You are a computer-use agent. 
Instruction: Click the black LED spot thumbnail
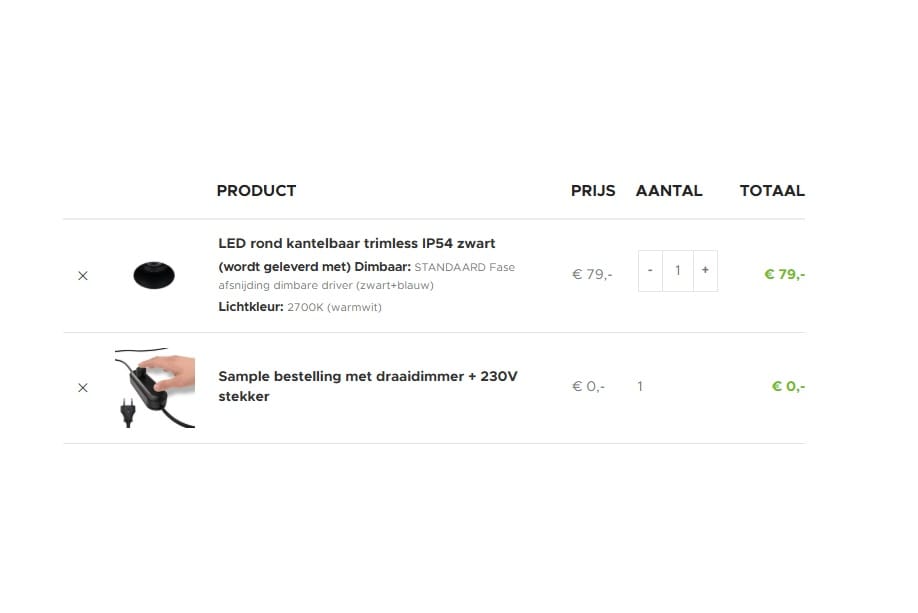tap(154, 274)
